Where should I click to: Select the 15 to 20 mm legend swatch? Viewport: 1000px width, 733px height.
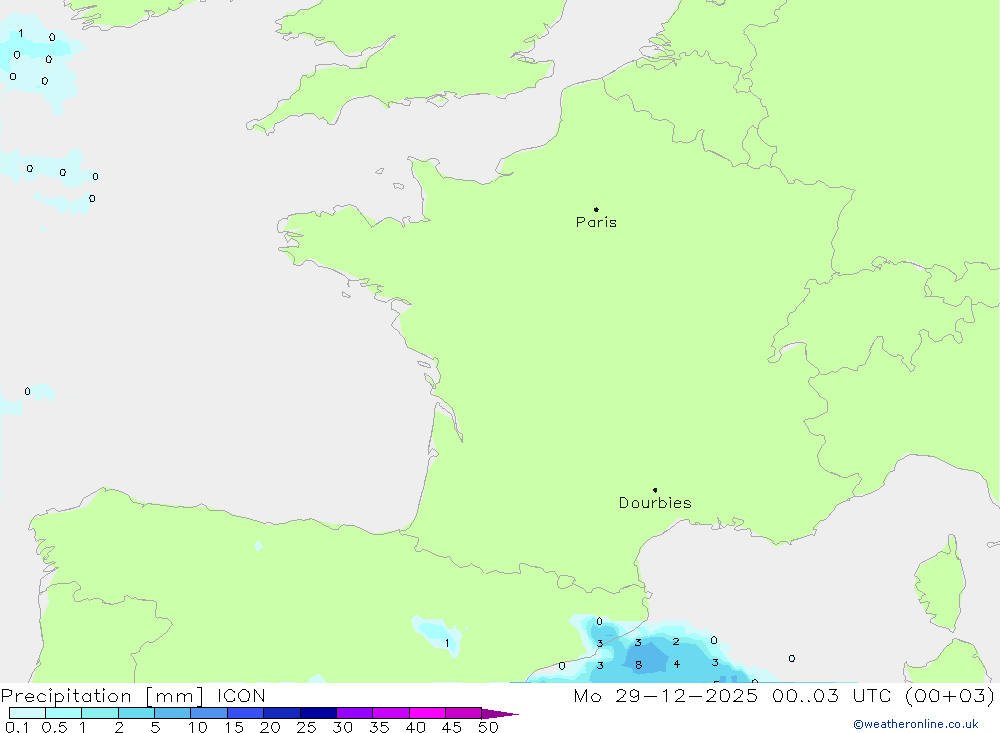pos(246,713)
